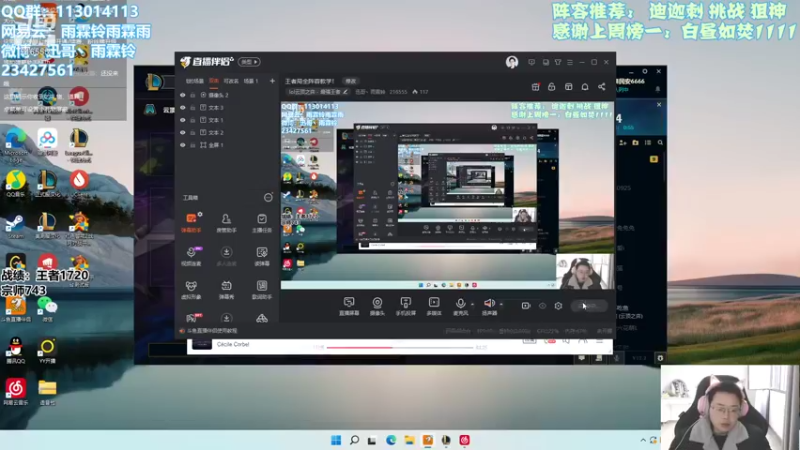
Task: Click the record video icon in bottom bar
Action: coord(526,306)
